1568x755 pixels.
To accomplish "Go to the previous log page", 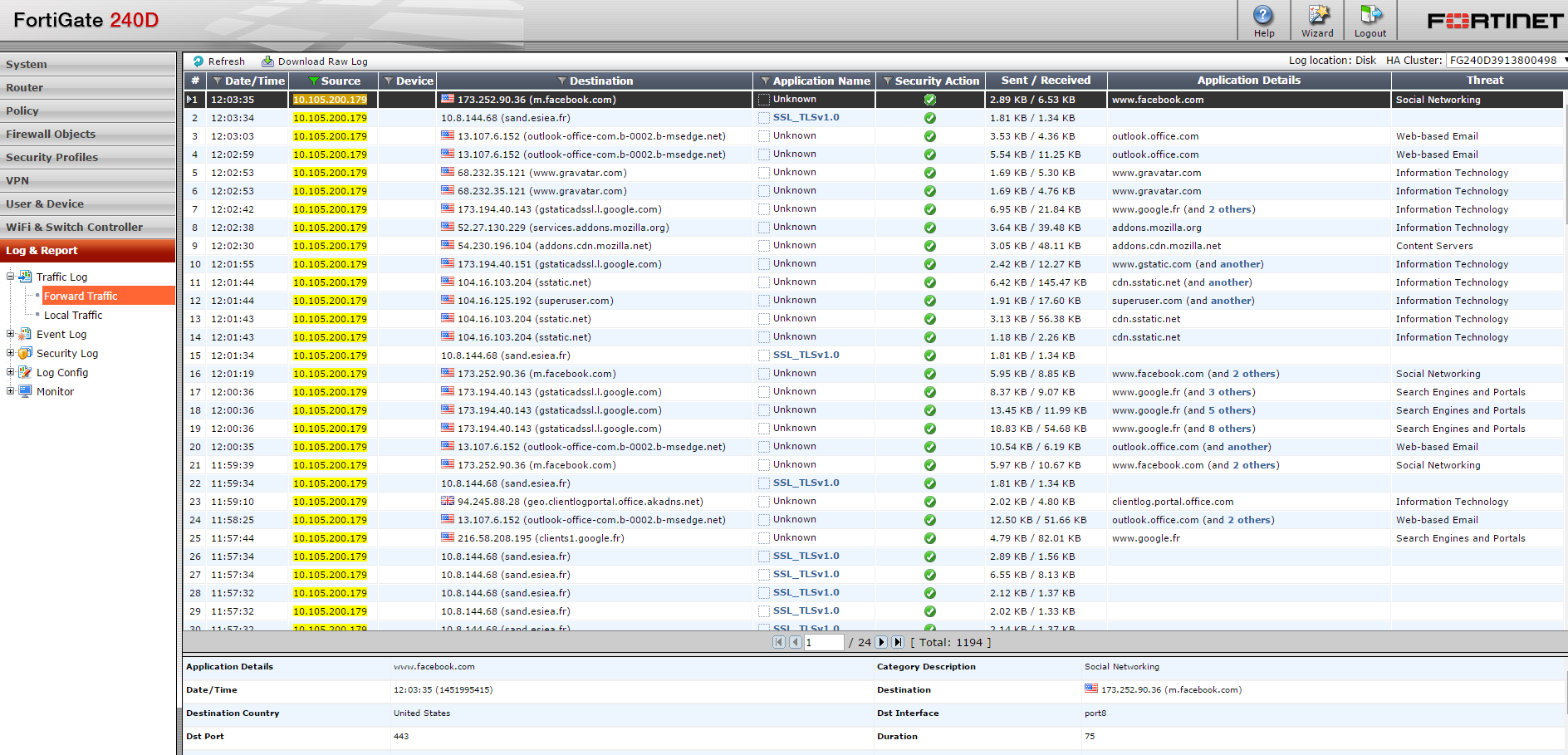I will tap(795, 642).
